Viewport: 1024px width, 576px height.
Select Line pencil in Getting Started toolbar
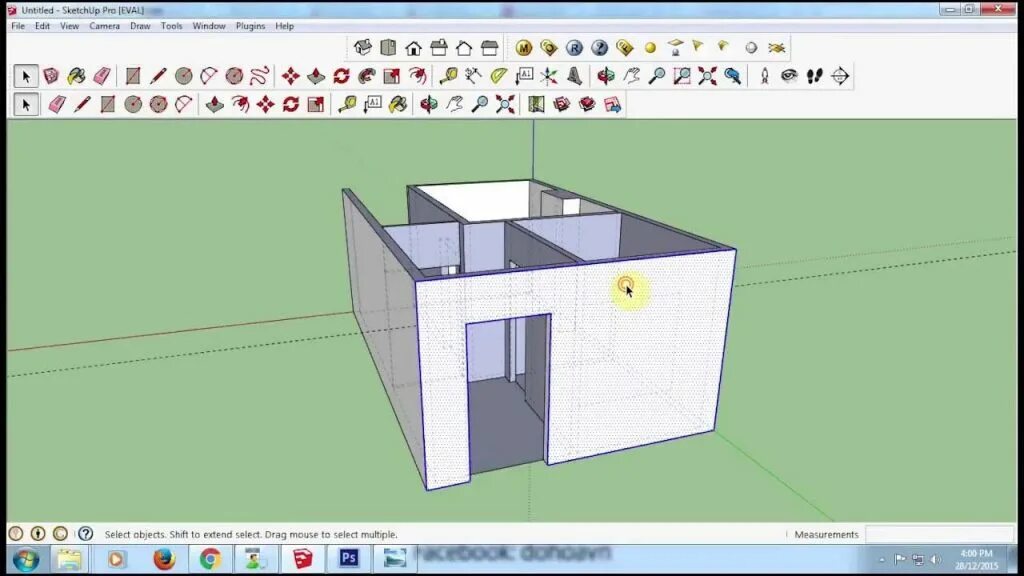coord(82,104)
